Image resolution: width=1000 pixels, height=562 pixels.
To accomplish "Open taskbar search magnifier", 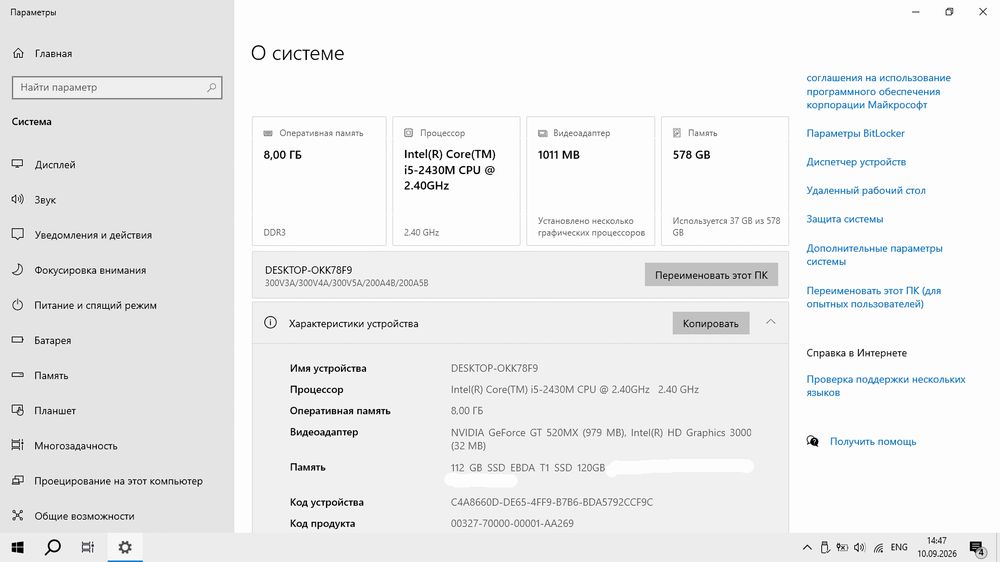I will click(x=53, y=547).
